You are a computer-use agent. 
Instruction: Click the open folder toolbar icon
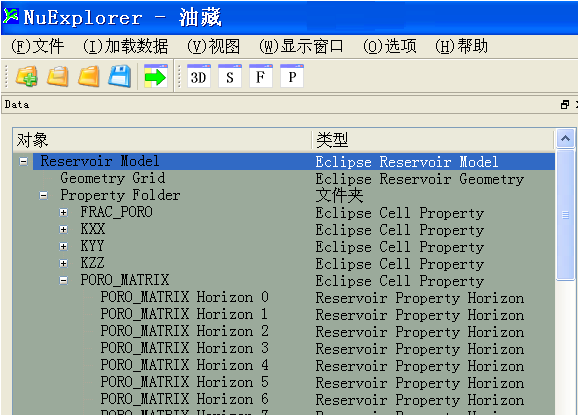click(x=58, y=76)
